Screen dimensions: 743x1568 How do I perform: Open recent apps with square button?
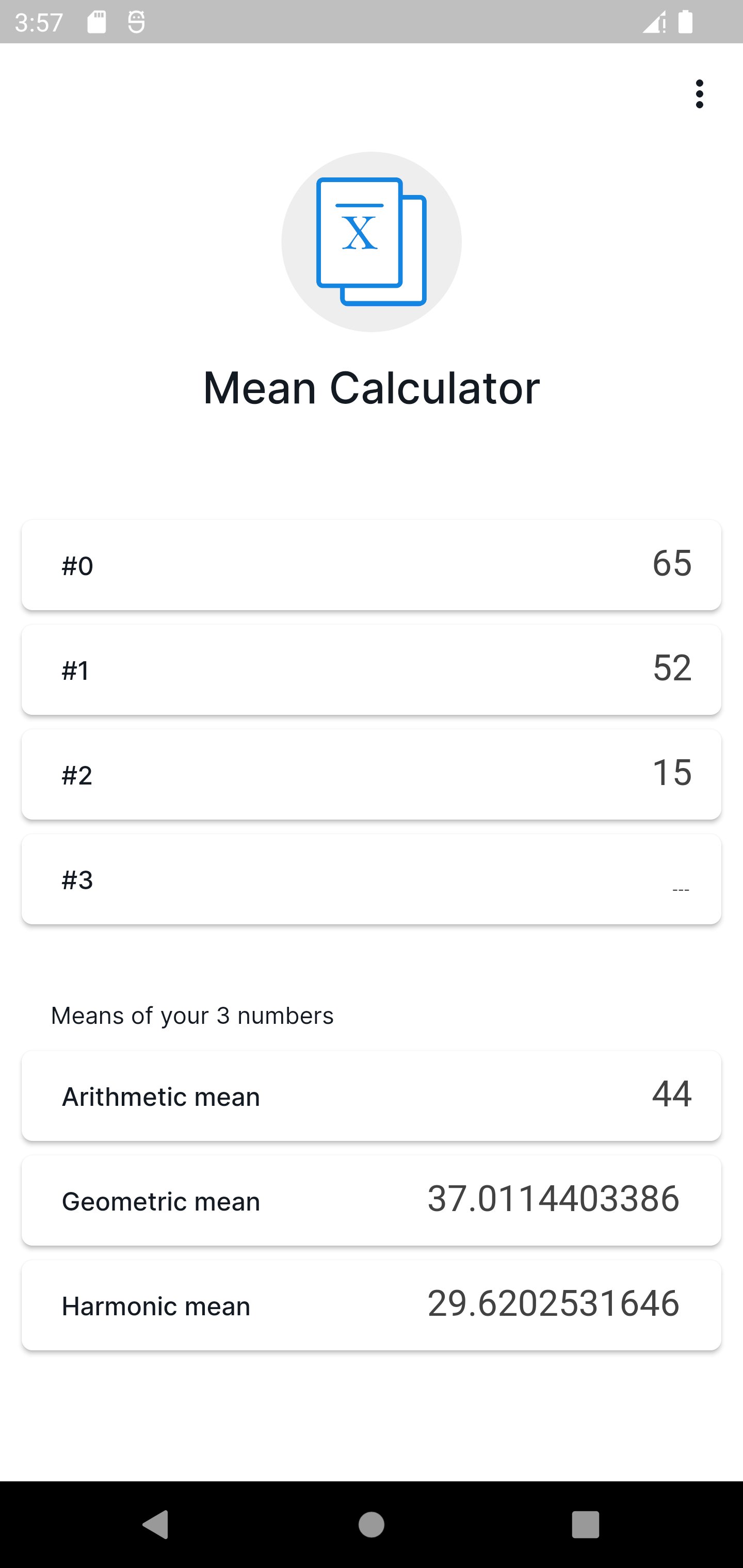(585, 1525)
